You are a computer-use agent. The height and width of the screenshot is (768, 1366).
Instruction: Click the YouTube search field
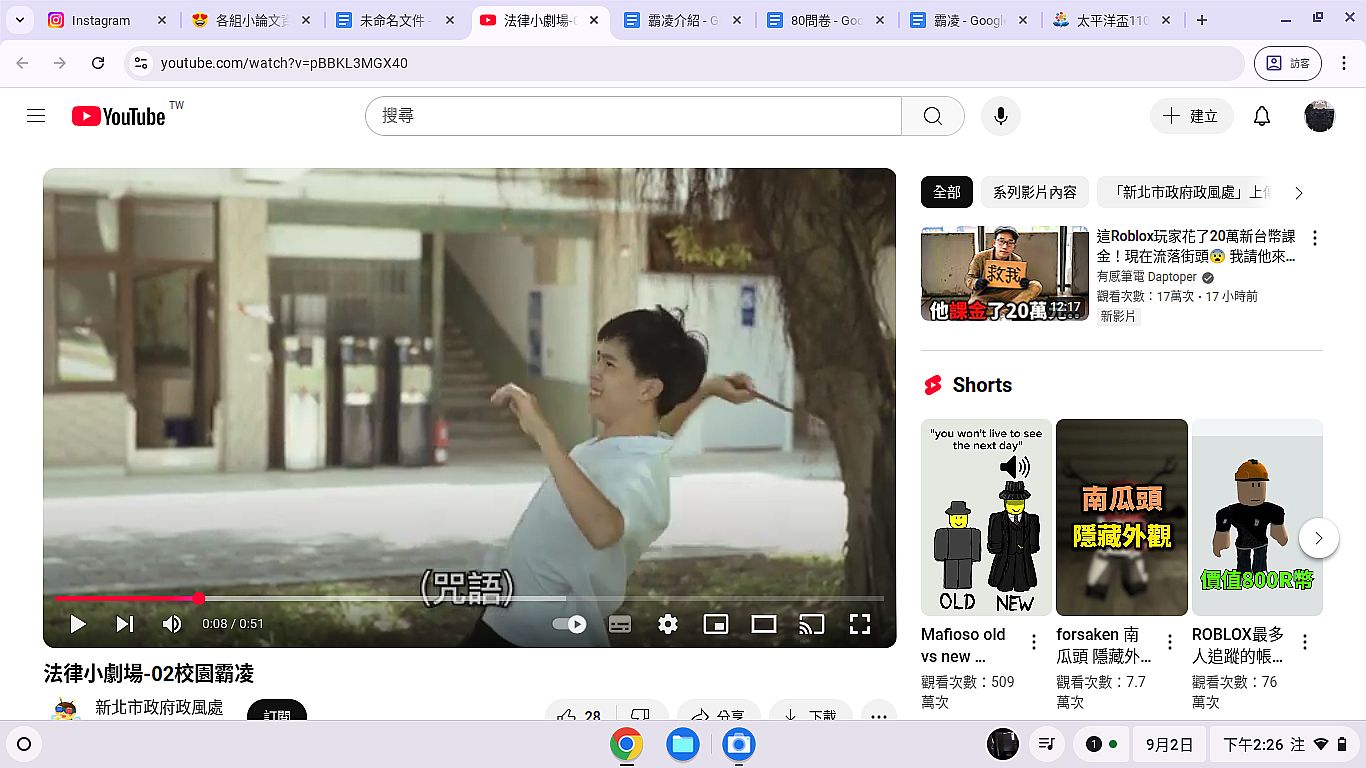[x=633, y=116]
